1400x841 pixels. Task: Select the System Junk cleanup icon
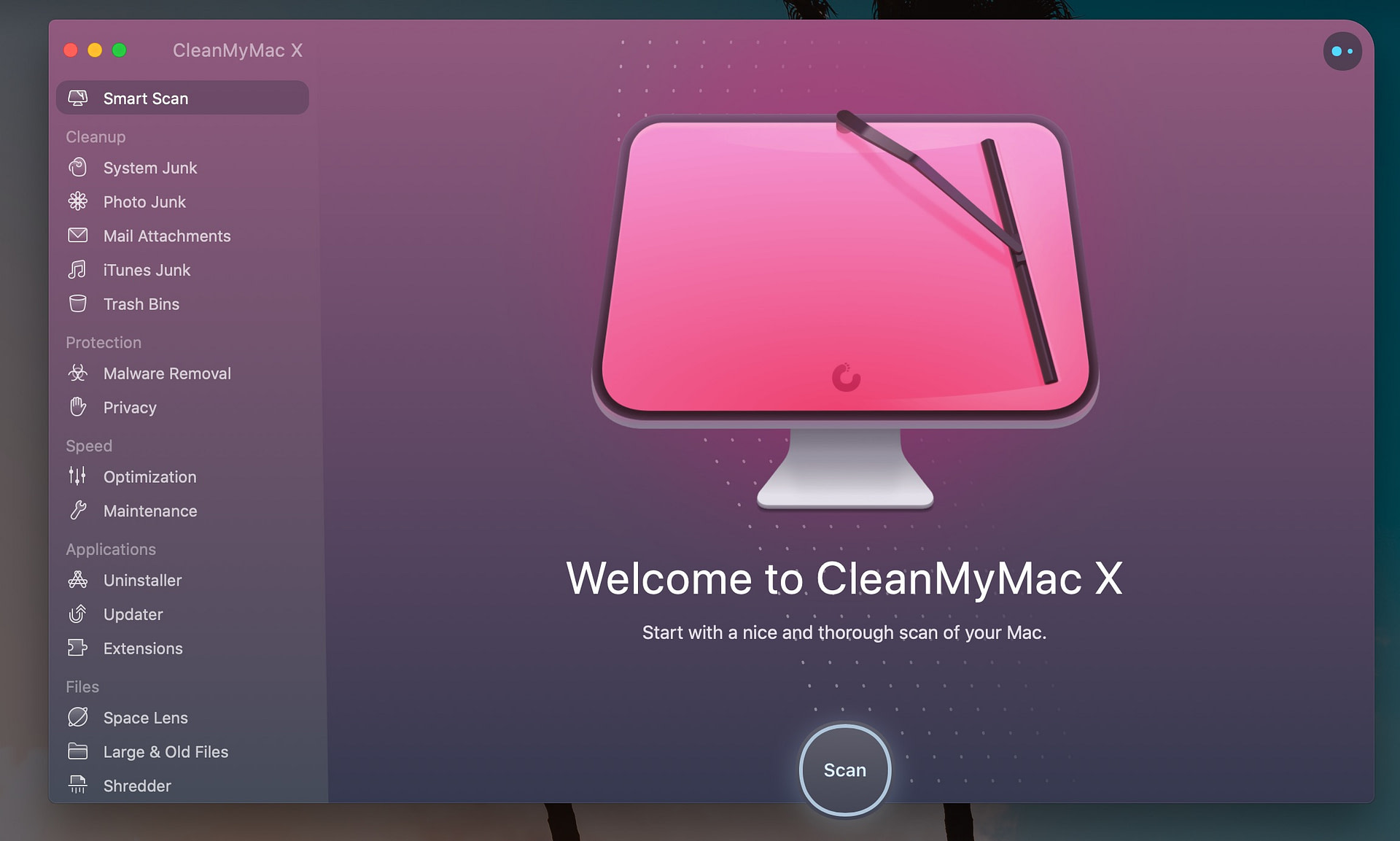coord(78,167)
